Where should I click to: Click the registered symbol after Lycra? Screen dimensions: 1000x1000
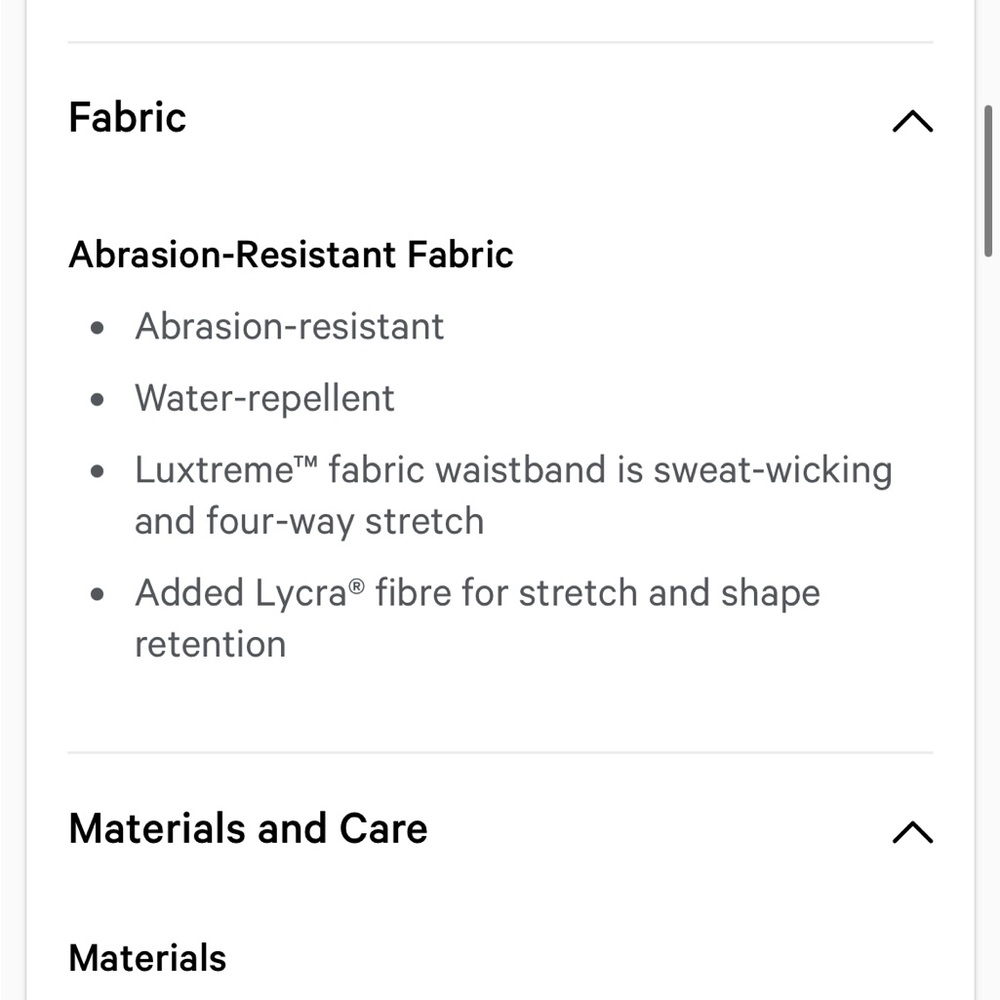[x=357, y=585]
